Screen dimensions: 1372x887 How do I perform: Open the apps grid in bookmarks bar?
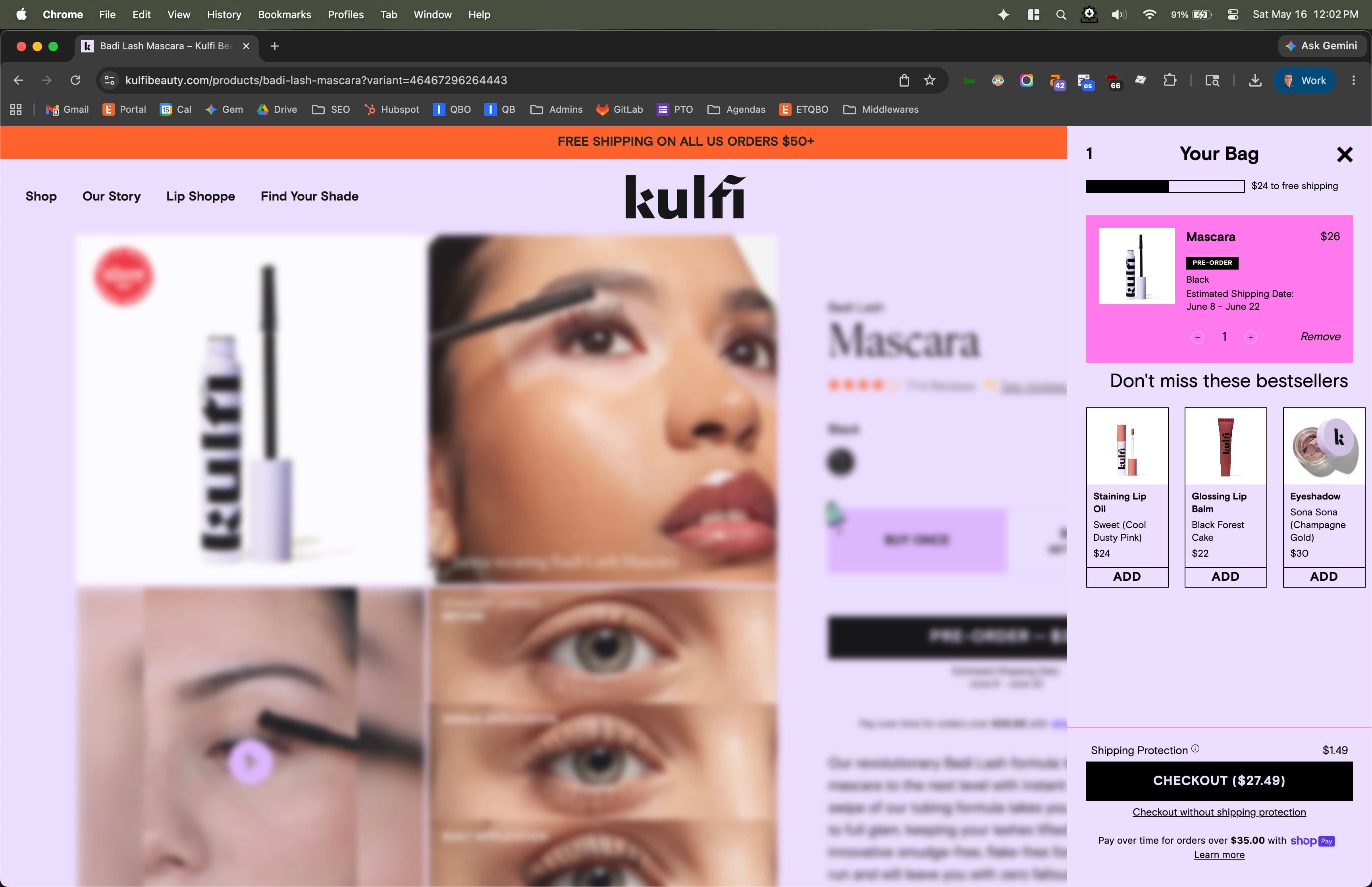(x=16, y=110)
